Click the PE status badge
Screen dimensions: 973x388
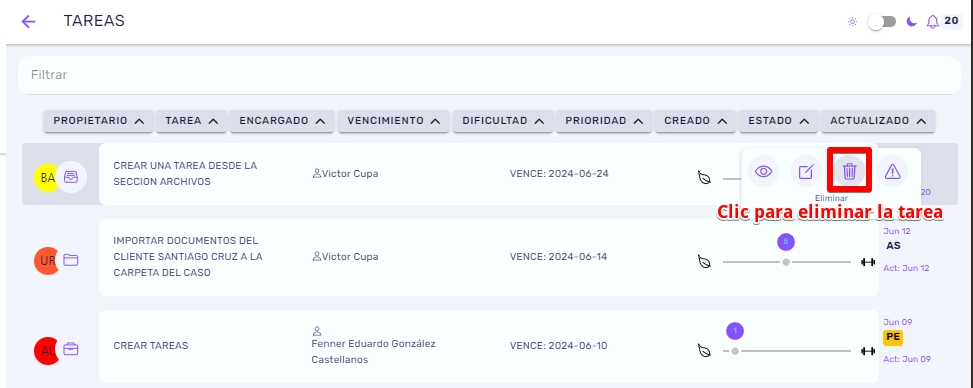[893, 337]
